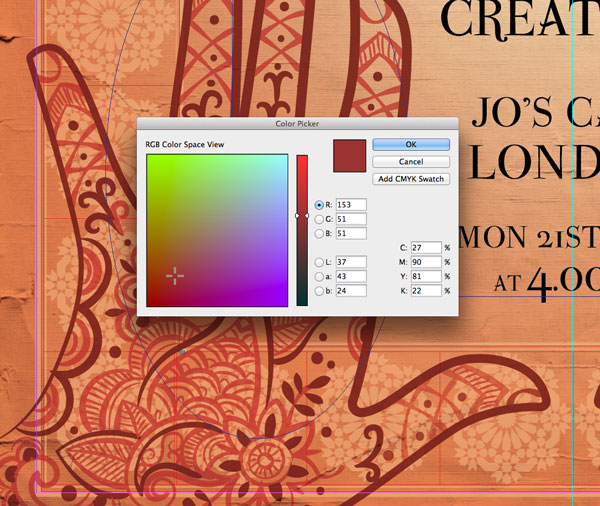Select the L radio button
600x506 pixels.
319,262
